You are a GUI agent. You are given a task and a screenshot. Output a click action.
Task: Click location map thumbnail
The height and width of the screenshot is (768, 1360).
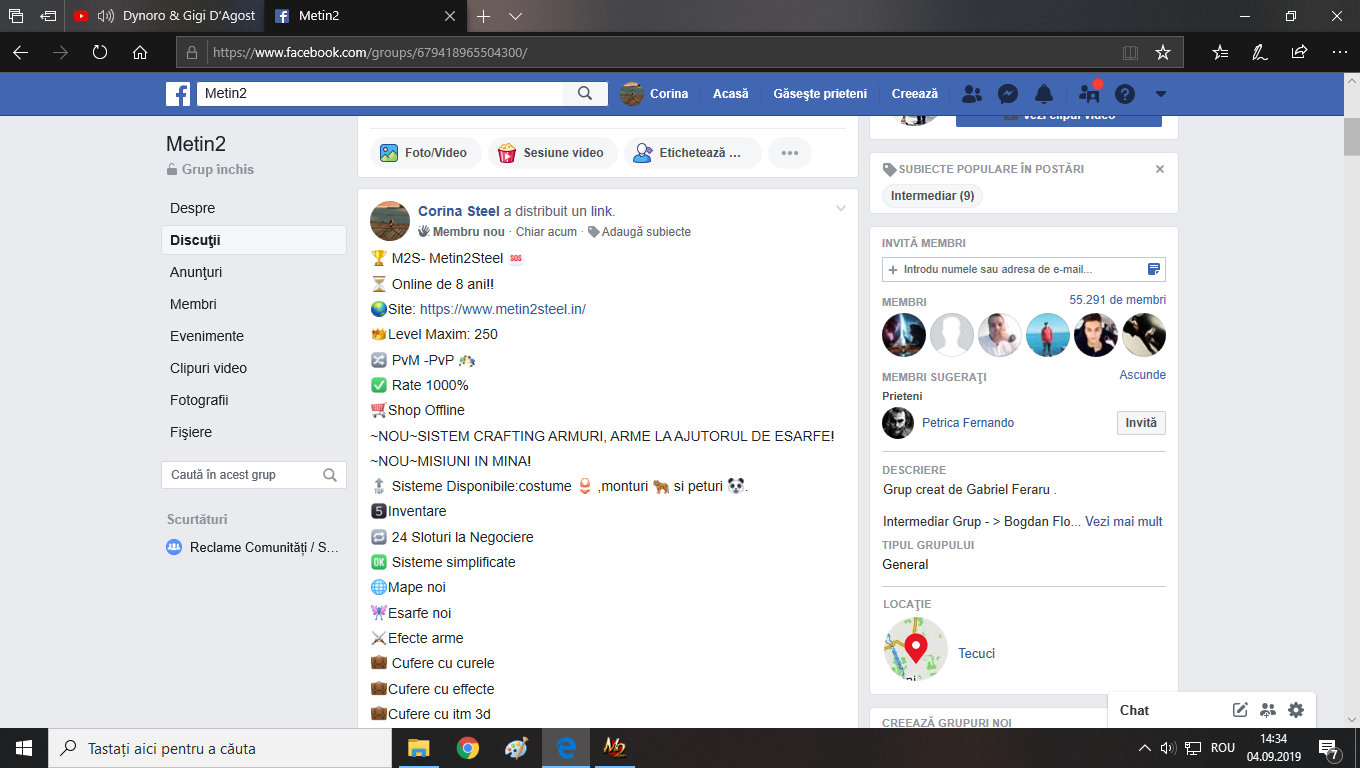click(x=915, y=650)
